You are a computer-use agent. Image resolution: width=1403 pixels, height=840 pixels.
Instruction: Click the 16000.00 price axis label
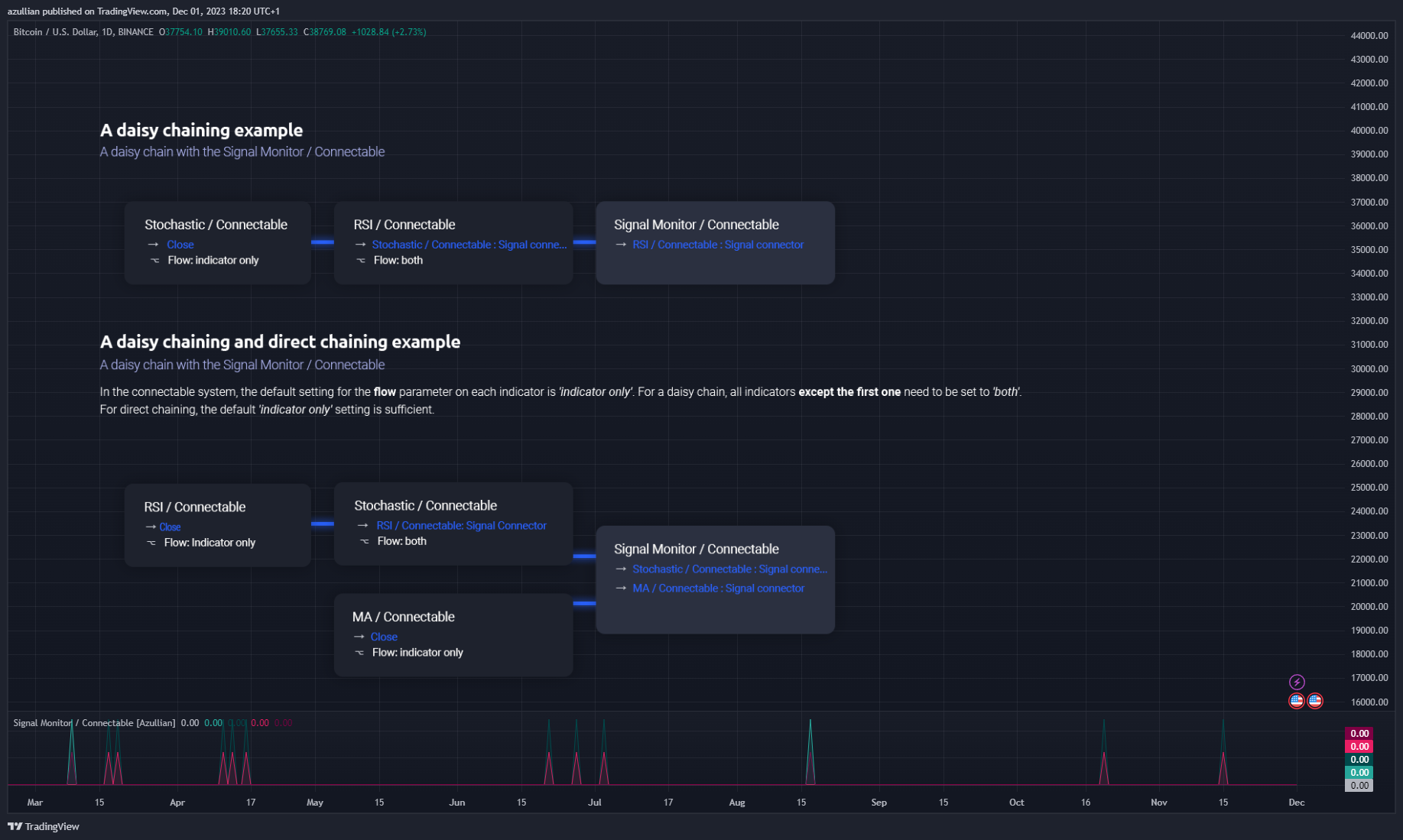tap(1369, 702)
